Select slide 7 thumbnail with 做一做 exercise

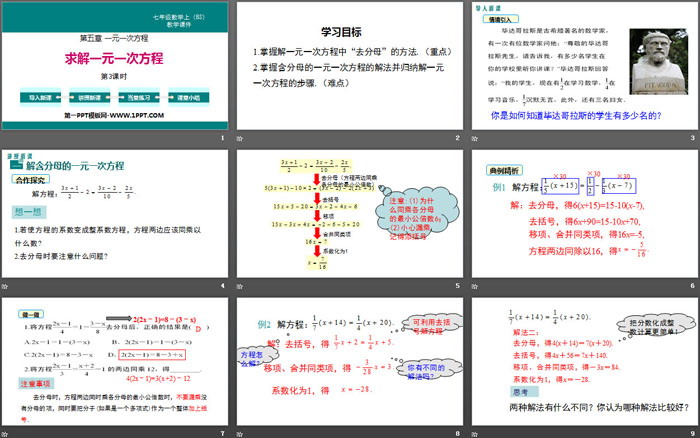pos(115,361)
